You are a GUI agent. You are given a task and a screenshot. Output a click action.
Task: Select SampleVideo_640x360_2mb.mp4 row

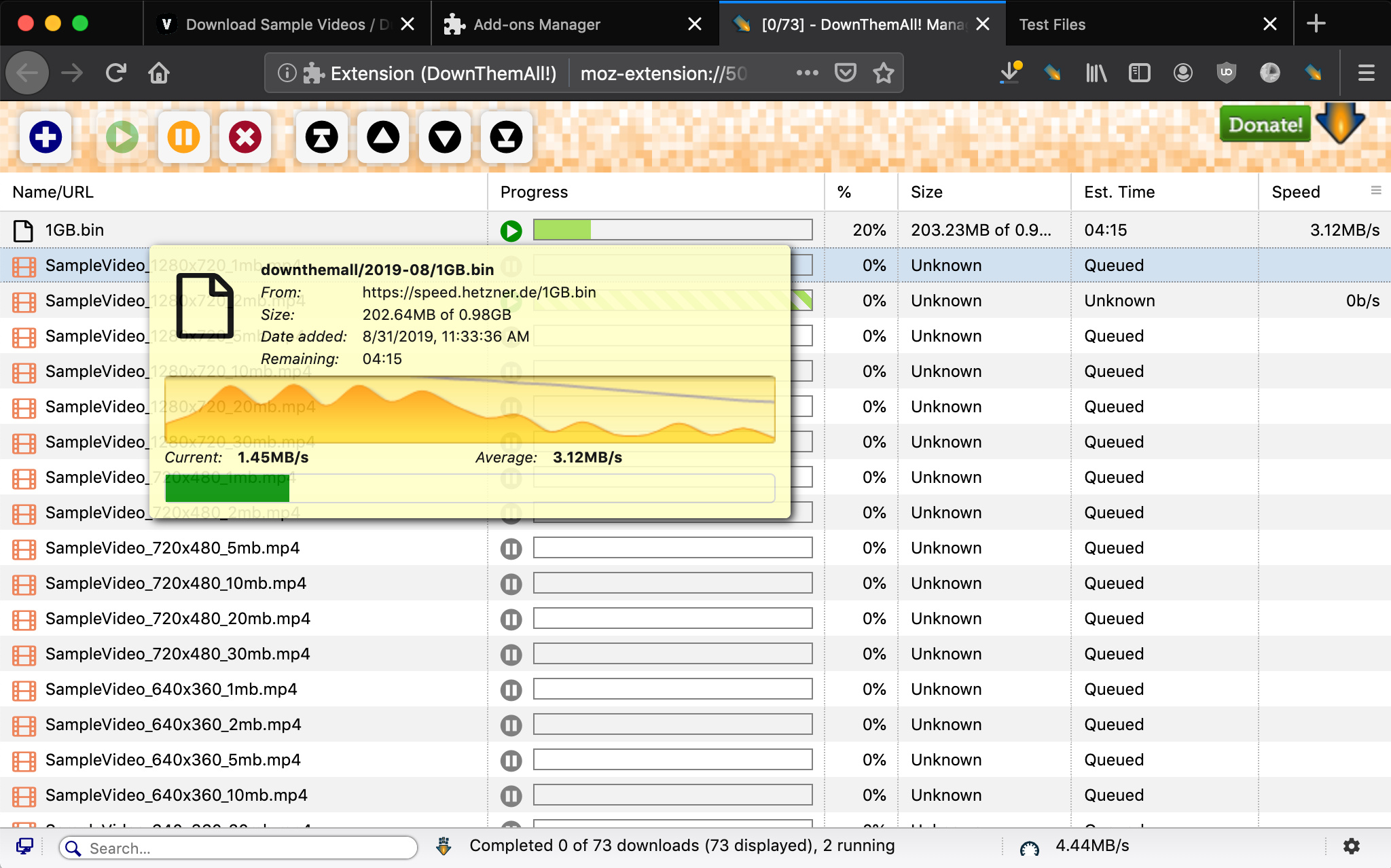(x=695, y=725)
